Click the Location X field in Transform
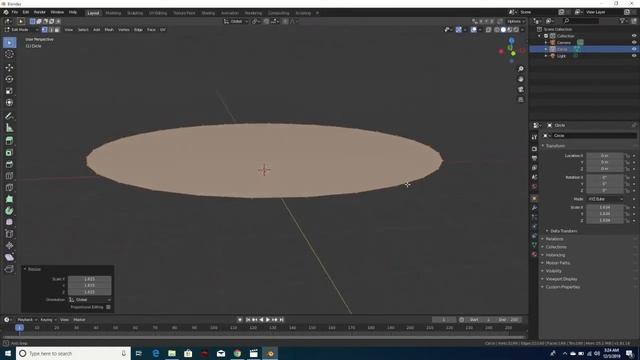 [x=605, y=156]
